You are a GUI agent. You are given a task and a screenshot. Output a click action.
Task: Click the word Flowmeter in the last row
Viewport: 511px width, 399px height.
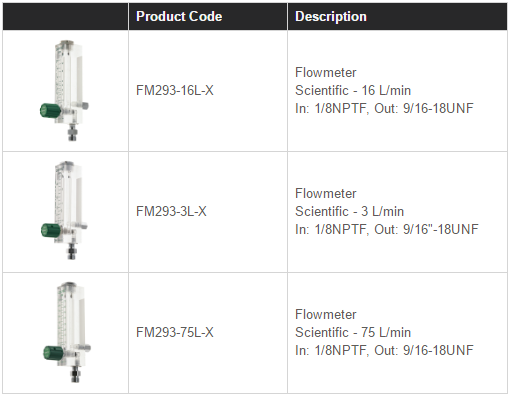tap(326, 314)
